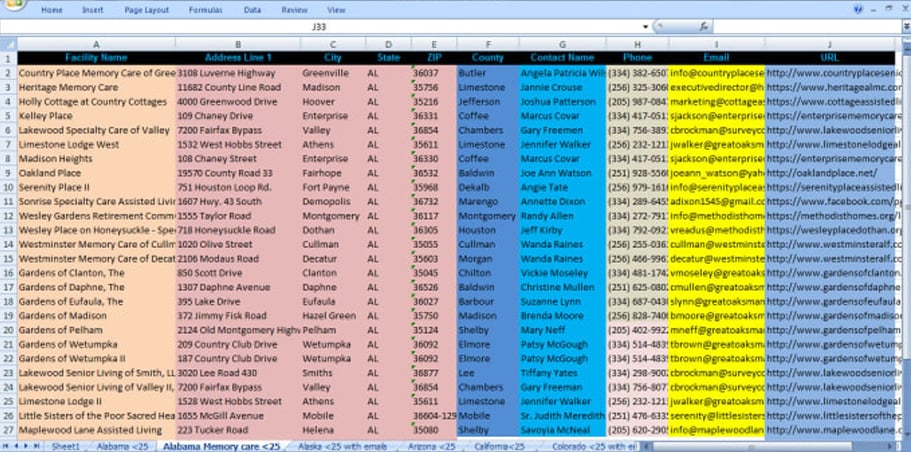911x452 pixels.
Task: Select cell Kelley Place
Action: click(x=96, y=116)
